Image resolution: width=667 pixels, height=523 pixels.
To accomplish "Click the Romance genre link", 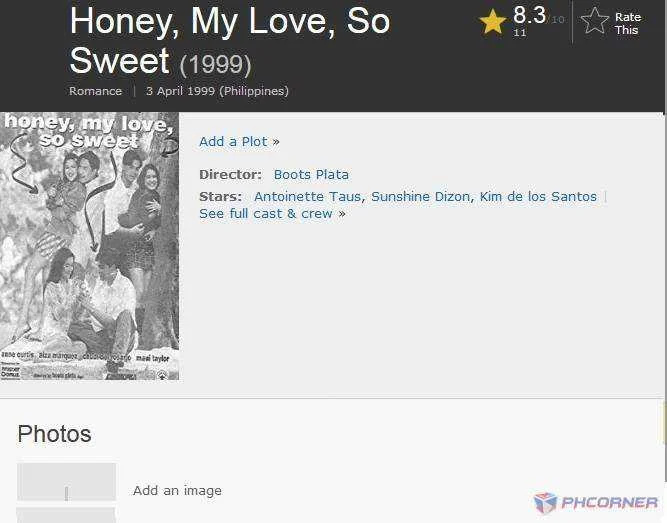I will [x=95, y=91].
